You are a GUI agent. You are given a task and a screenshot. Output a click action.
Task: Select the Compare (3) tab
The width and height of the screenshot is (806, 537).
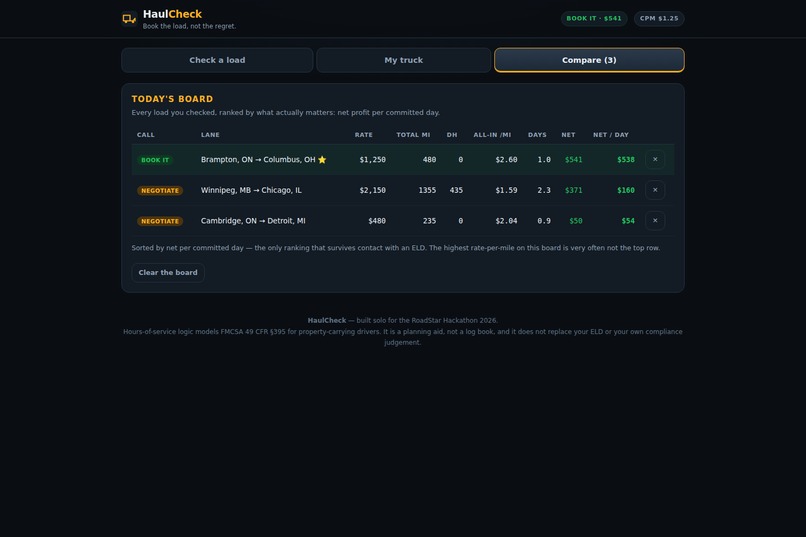point(589,60)
